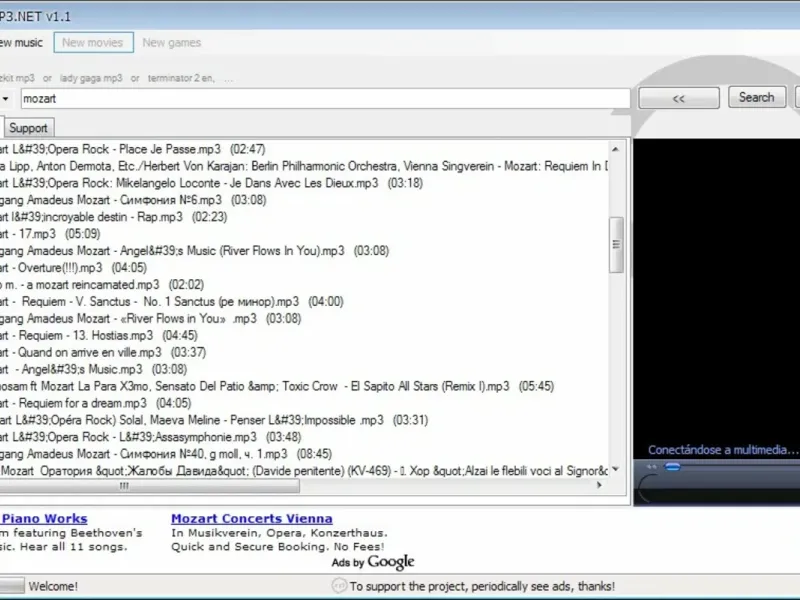Switch to the New music tab
800x600 pixels.
21,43
